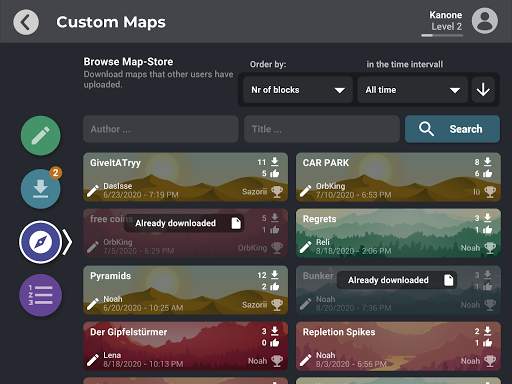Image resolution: width=512 pixels, height=384 pixels.
Task: Click trophy icon on Pyramids card
Action: pyautogui.click(x=277, y=305)
